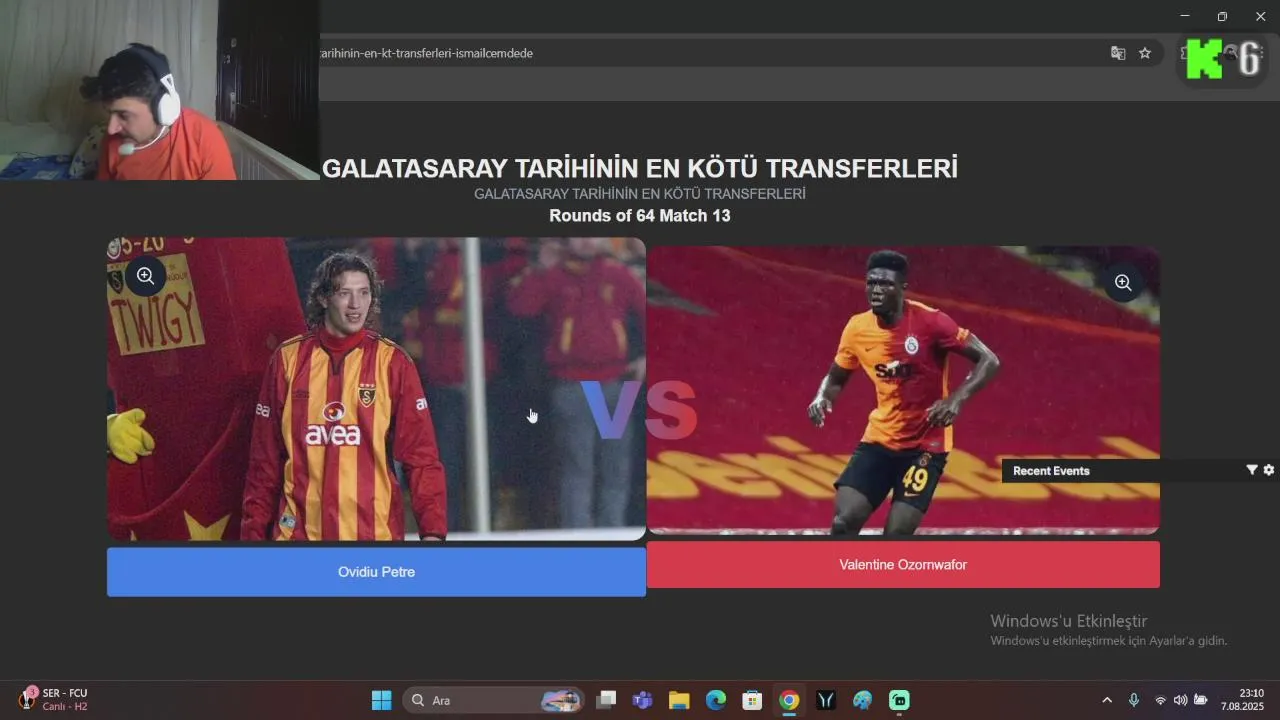The height and width of the screenshot is (720, 1280).
Task: Open the SER - FCU live score widget
Action: [55, 699]
